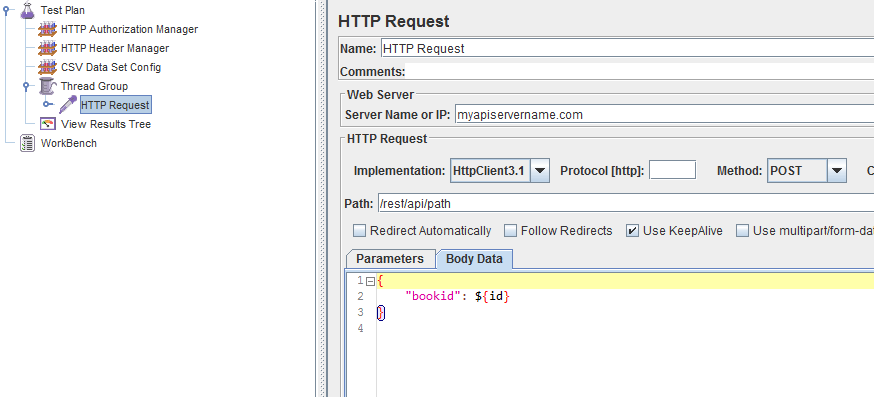Click the HTTP Authorization Manager icon

(x=47, y=29)
